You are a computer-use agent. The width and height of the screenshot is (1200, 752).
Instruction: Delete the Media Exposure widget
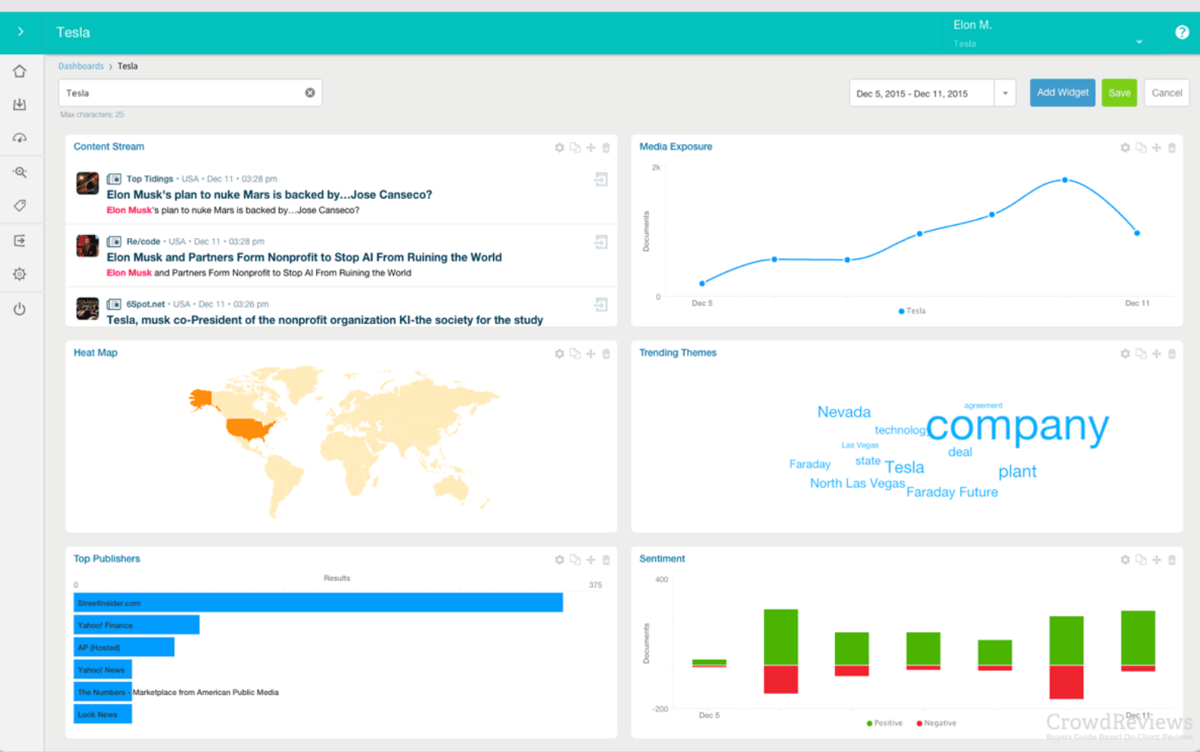[1172, 148]
